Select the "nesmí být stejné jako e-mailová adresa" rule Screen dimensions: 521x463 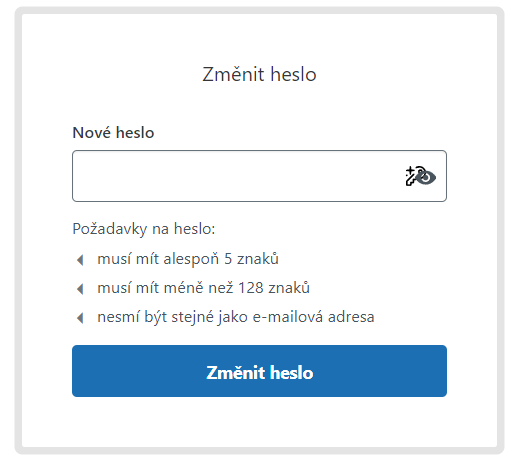[x=236, y=317]
